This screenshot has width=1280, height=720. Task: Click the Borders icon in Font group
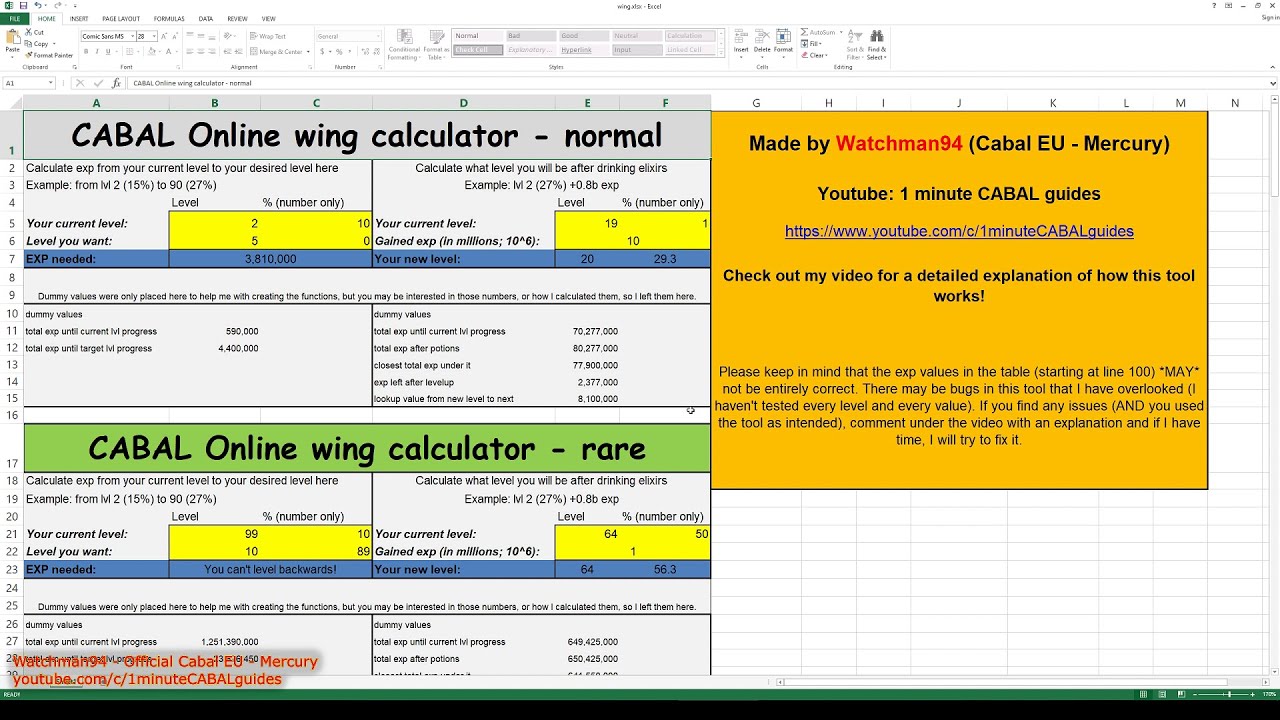click(x=129, y=52)
